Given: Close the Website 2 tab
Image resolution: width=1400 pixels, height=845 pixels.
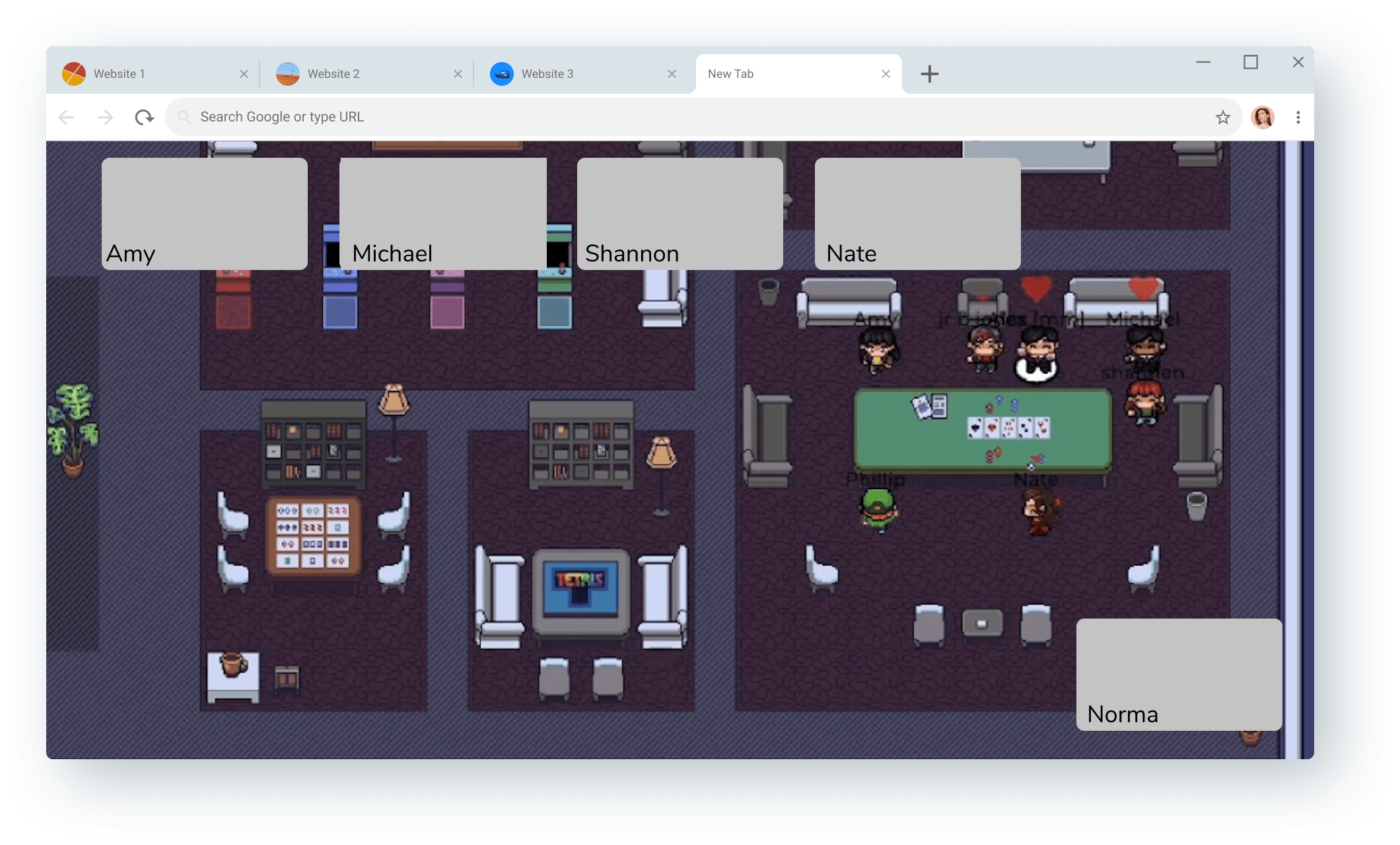Looking at the screenshot, I should point(458,74).
